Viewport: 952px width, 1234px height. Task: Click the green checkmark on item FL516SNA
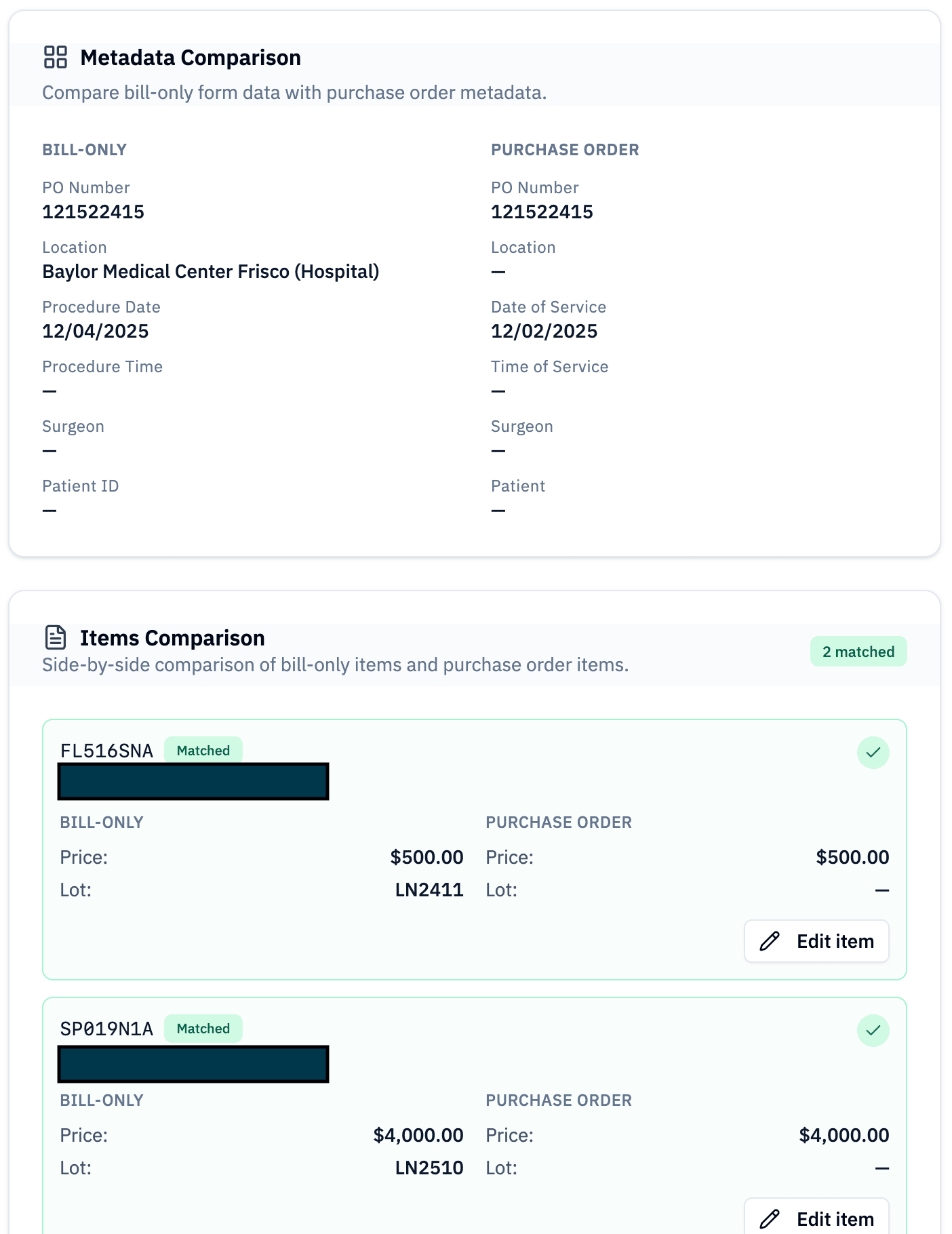click(x=873, y=753)
